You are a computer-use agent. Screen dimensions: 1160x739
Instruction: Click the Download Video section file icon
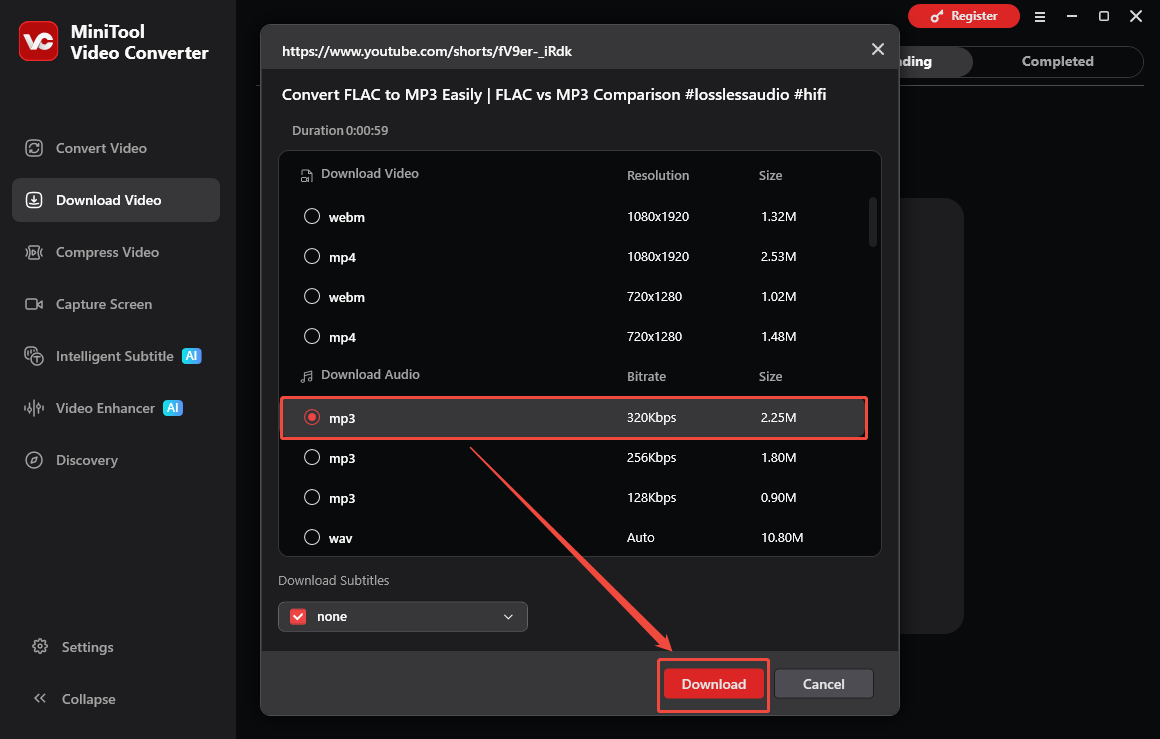(x=306, y=175)
